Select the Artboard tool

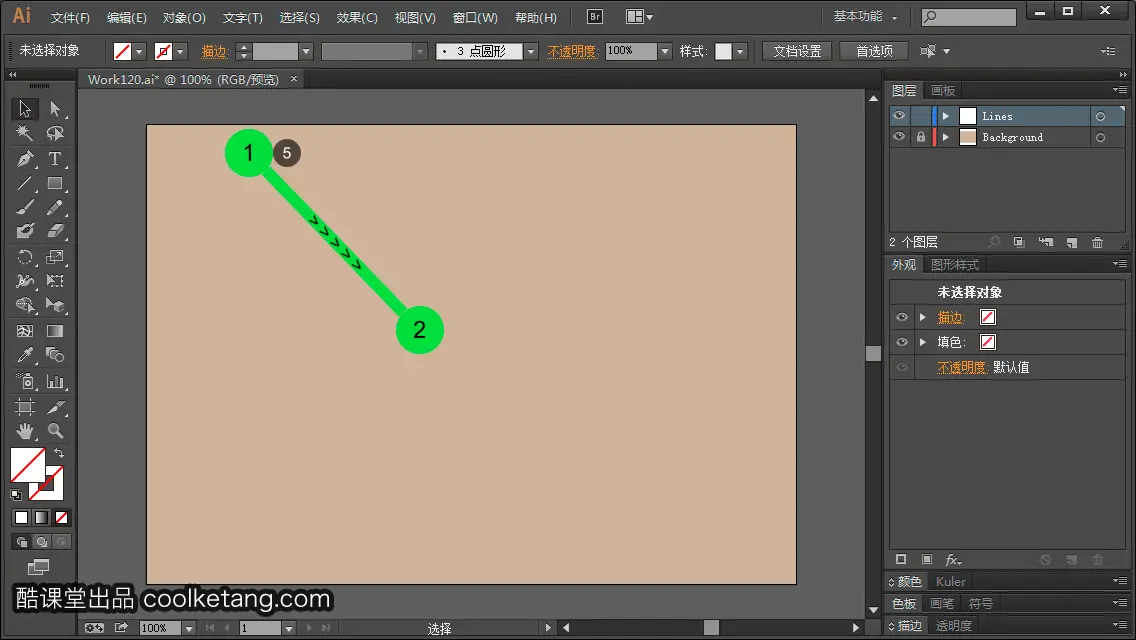pos(25,407)
